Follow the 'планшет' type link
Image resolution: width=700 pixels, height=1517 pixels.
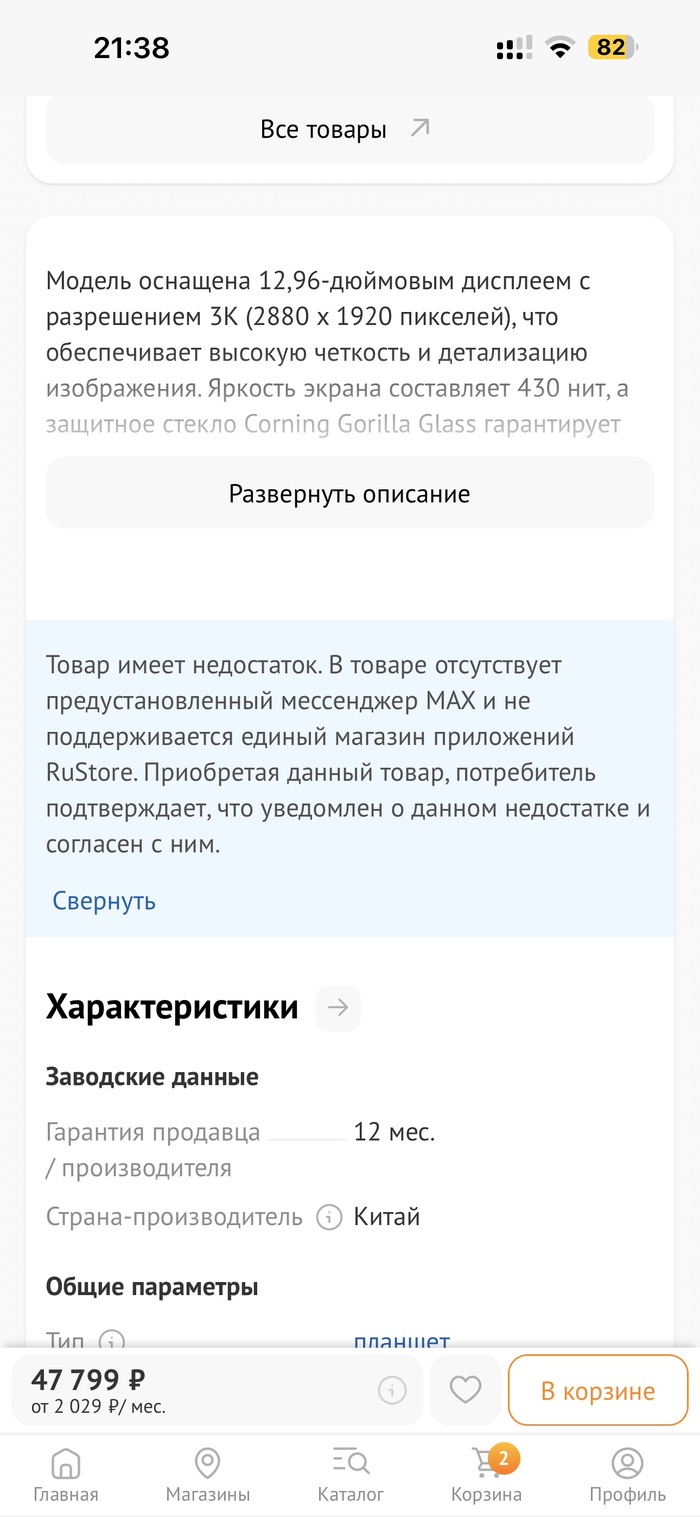pyautogui.click(x=402, y=1340)
